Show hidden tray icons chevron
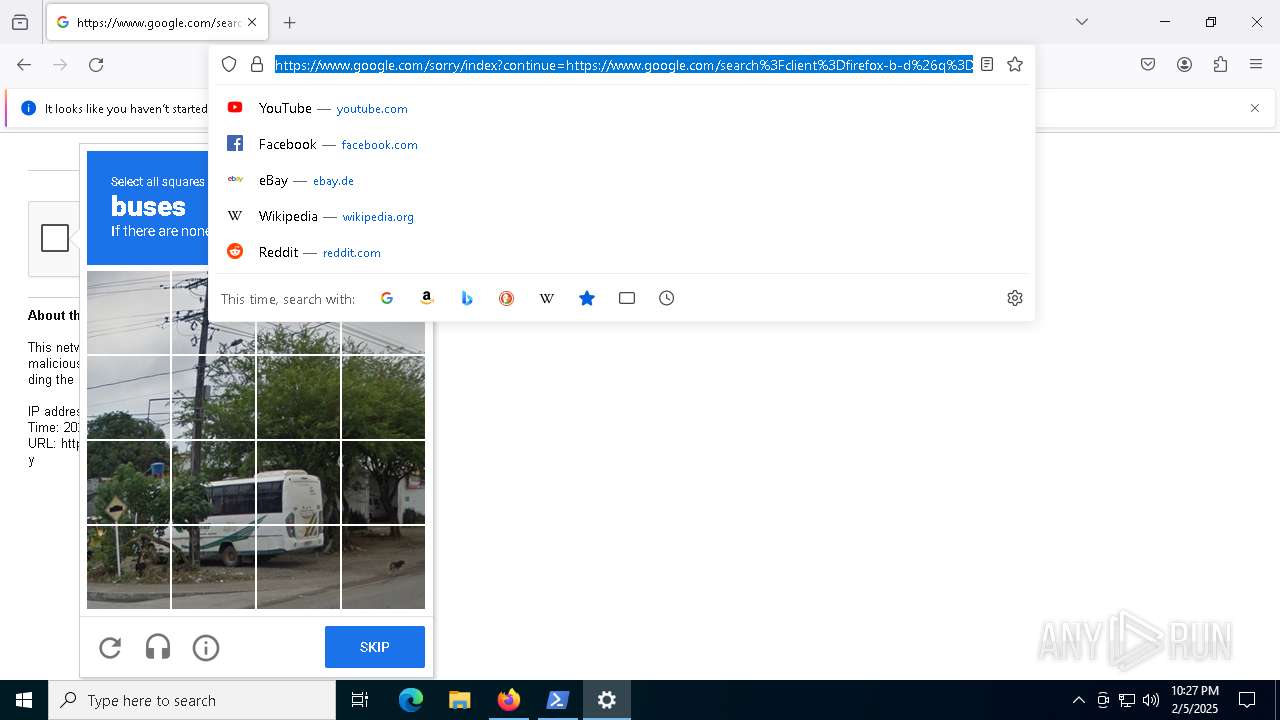 click(1078, 700)
